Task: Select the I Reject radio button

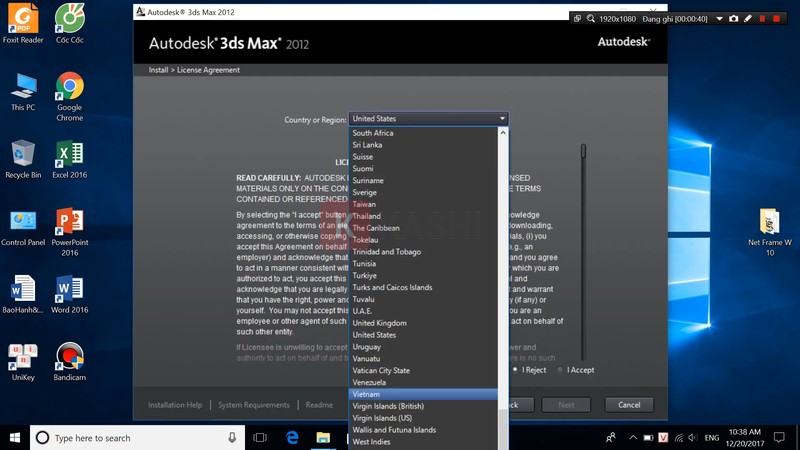Action: [x=515, y=370]
